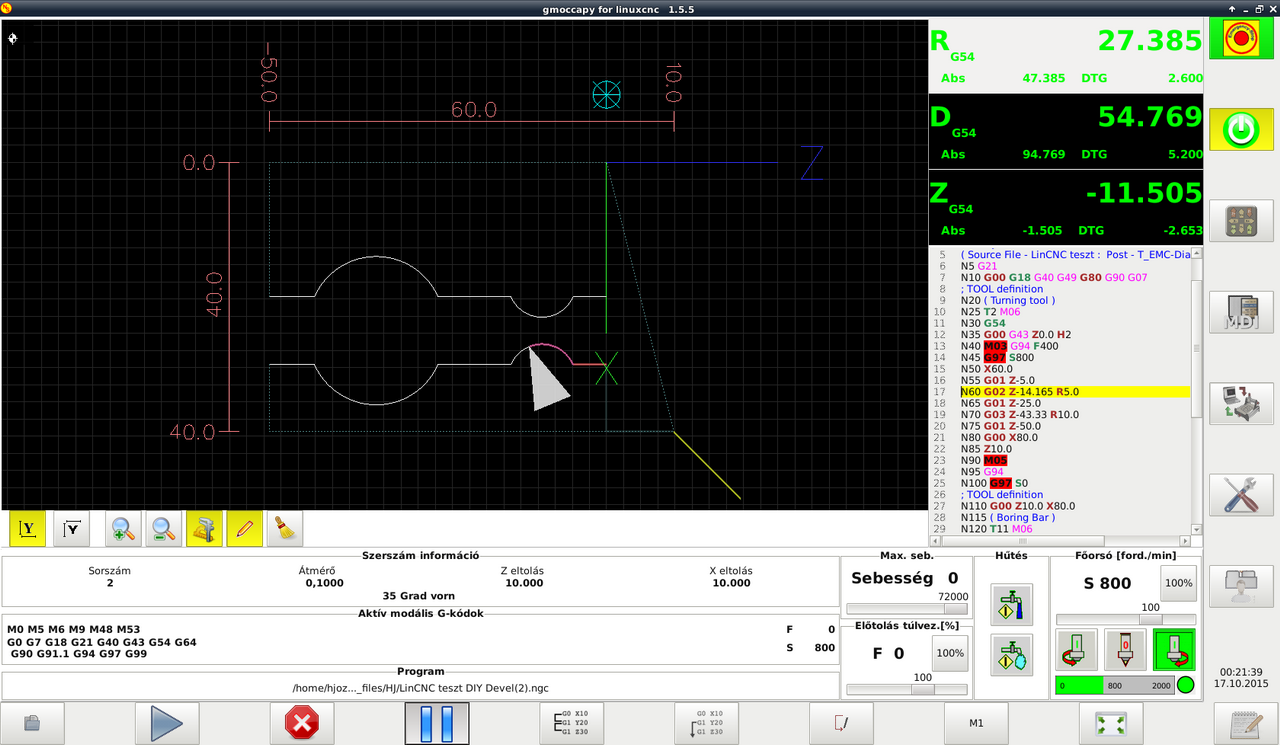Stop the spindle with the middle button
The height and width of the screenshot is (745, 1280).
point(1125,650)
